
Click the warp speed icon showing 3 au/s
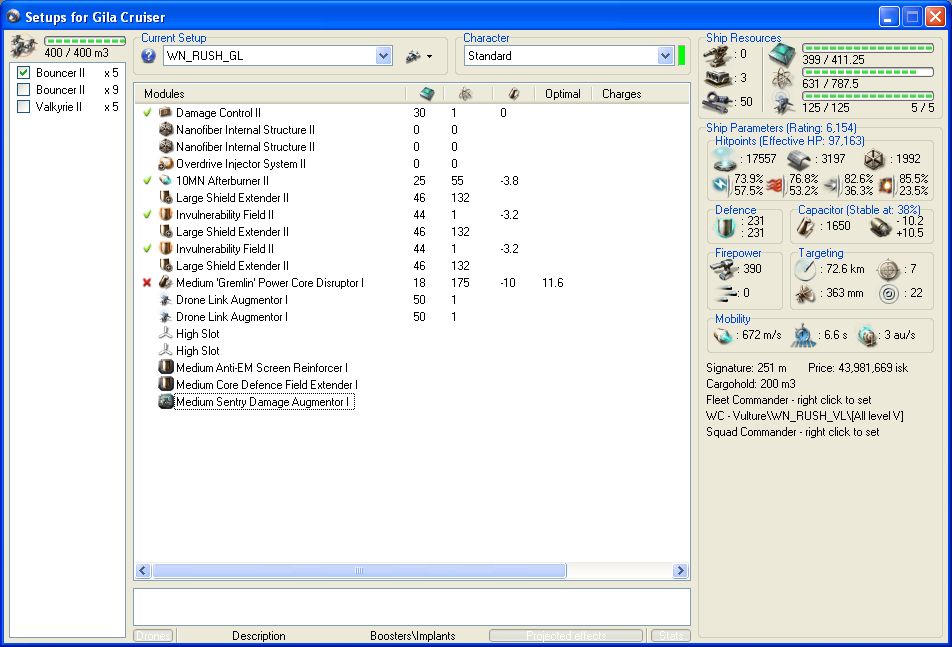pyautogui.click(x=868, y=335)
